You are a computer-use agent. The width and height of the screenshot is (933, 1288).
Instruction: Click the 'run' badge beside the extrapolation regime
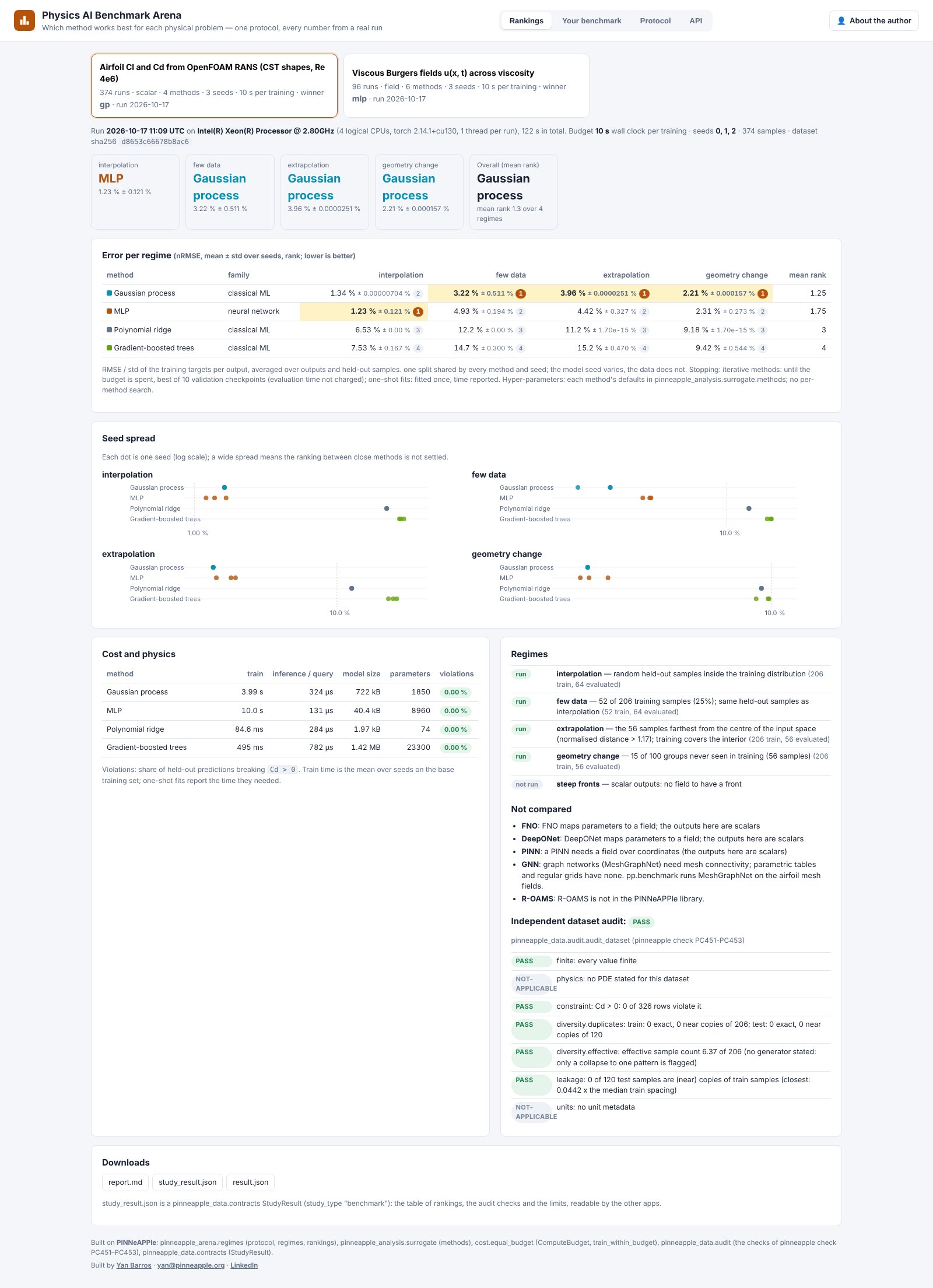pos(521,729)
